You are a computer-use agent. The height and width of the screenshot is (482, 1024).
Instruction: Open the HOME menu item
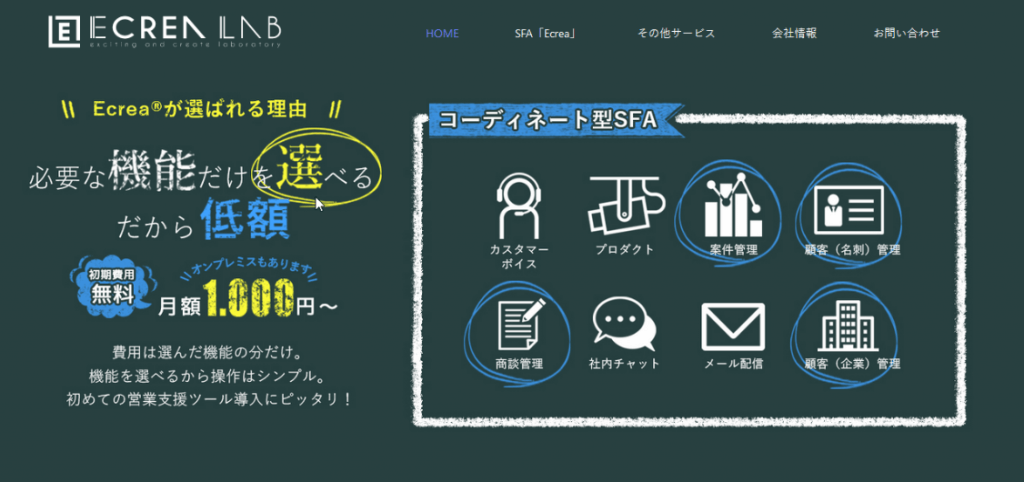pyautogui.click(x=442, y=33)
